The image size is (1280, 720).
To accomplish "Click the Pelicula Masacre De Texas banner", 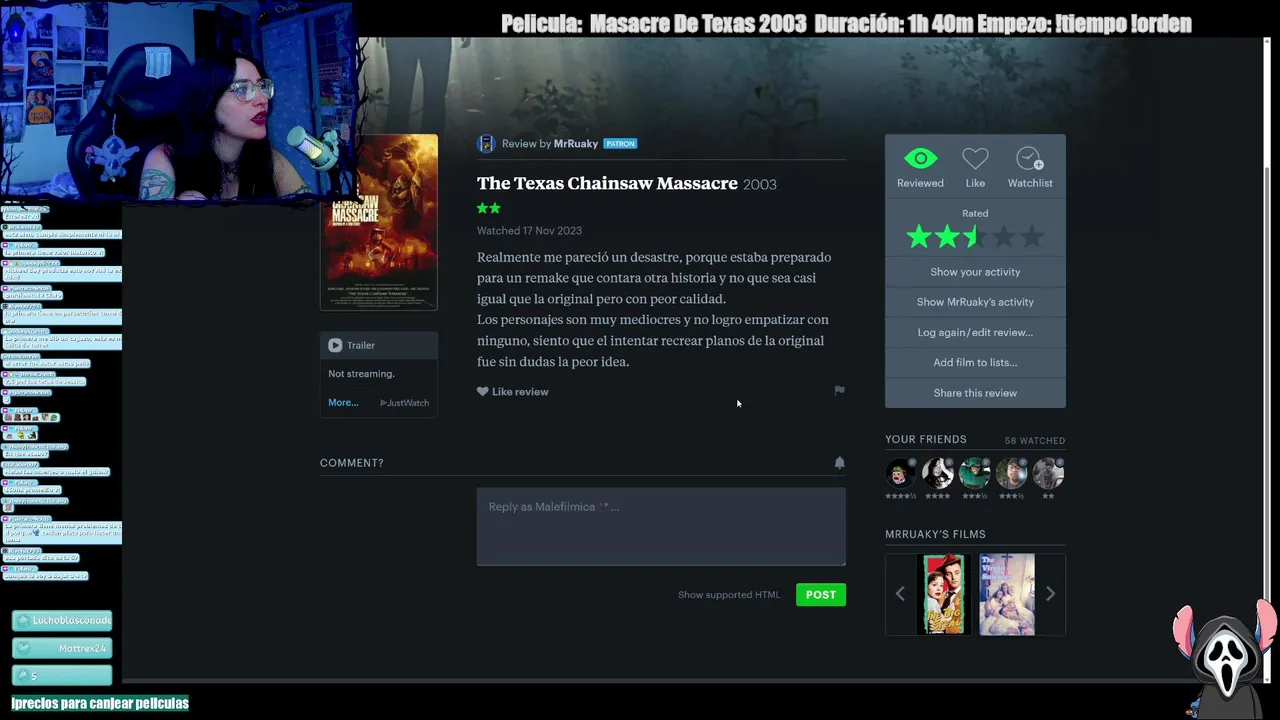I will [x=846, y=23].
